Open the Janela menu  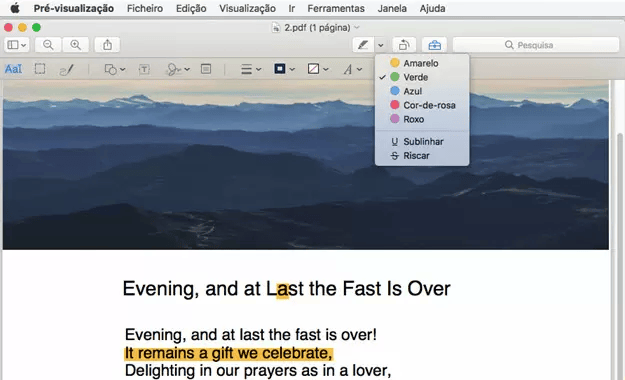[x=392, y=8]
